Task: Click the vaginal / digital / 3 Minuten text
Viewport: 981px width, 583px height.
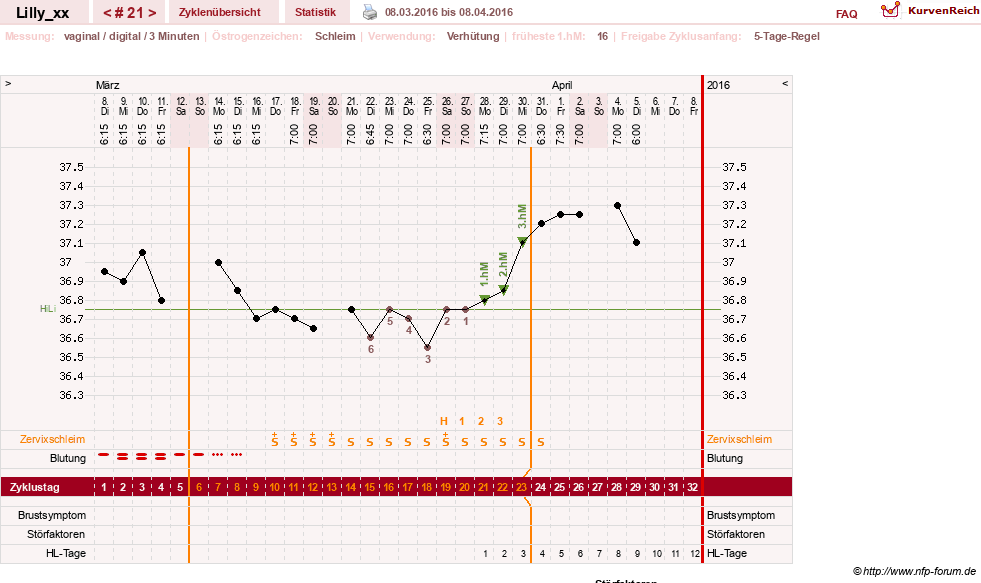Action: [x=131, y=36]
